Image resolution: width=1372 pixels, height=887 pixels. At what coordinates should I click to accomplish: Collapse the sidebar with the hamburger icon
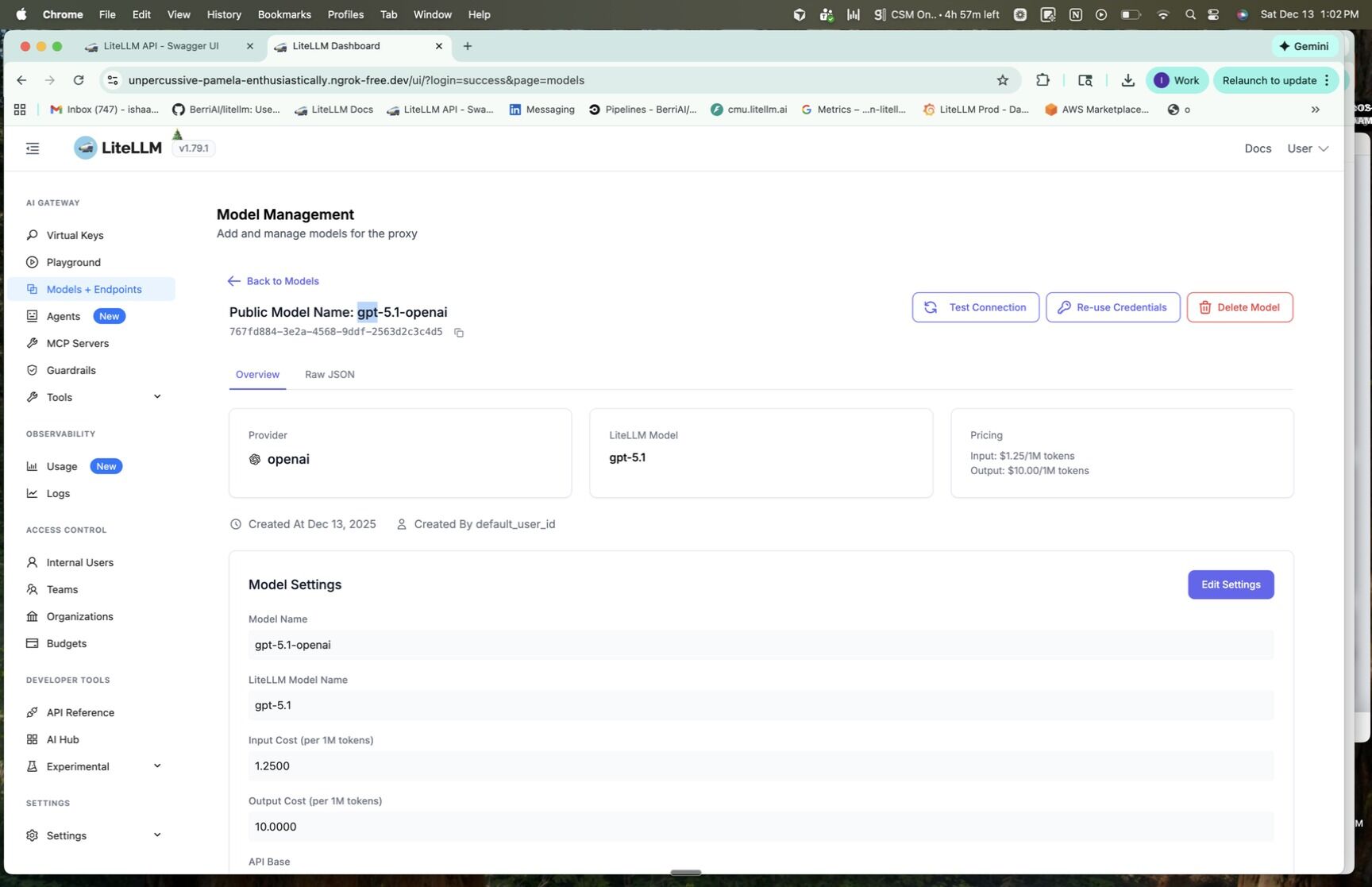click(x=33, y=148)
